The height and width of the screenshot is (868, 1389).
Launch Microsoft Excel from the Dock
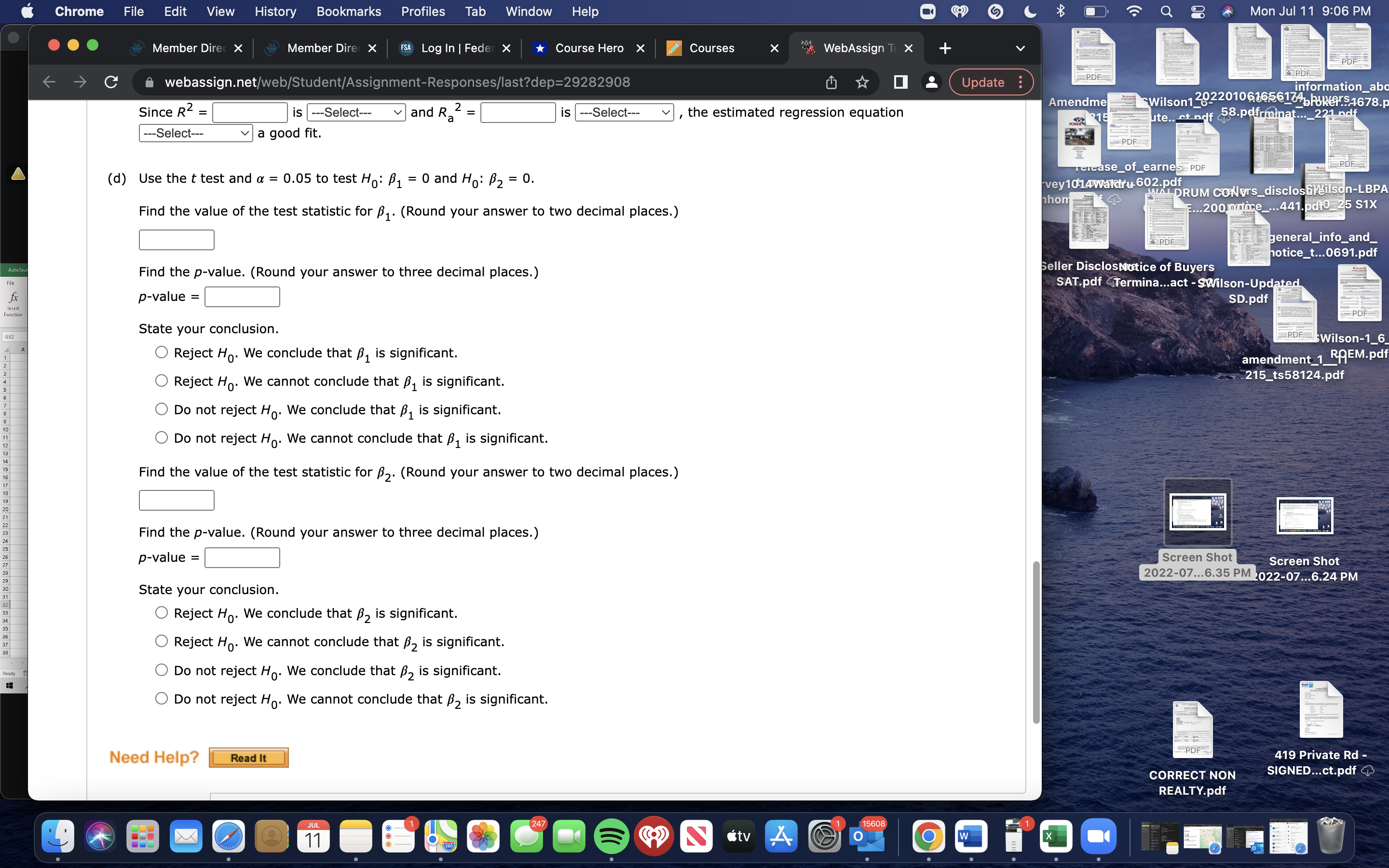point(1057,837)
